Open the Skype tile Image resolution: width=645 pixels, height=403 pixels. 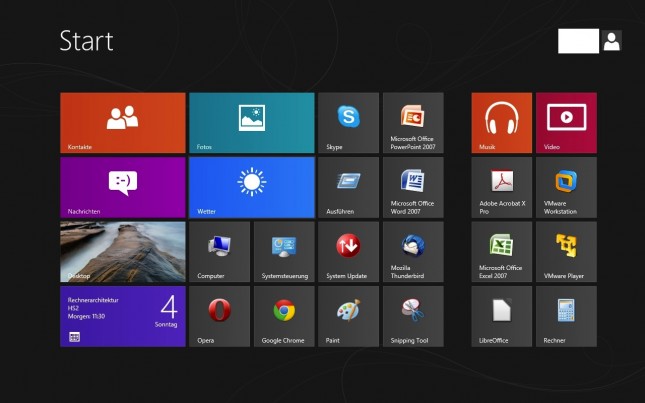click(x=348, y=123)
